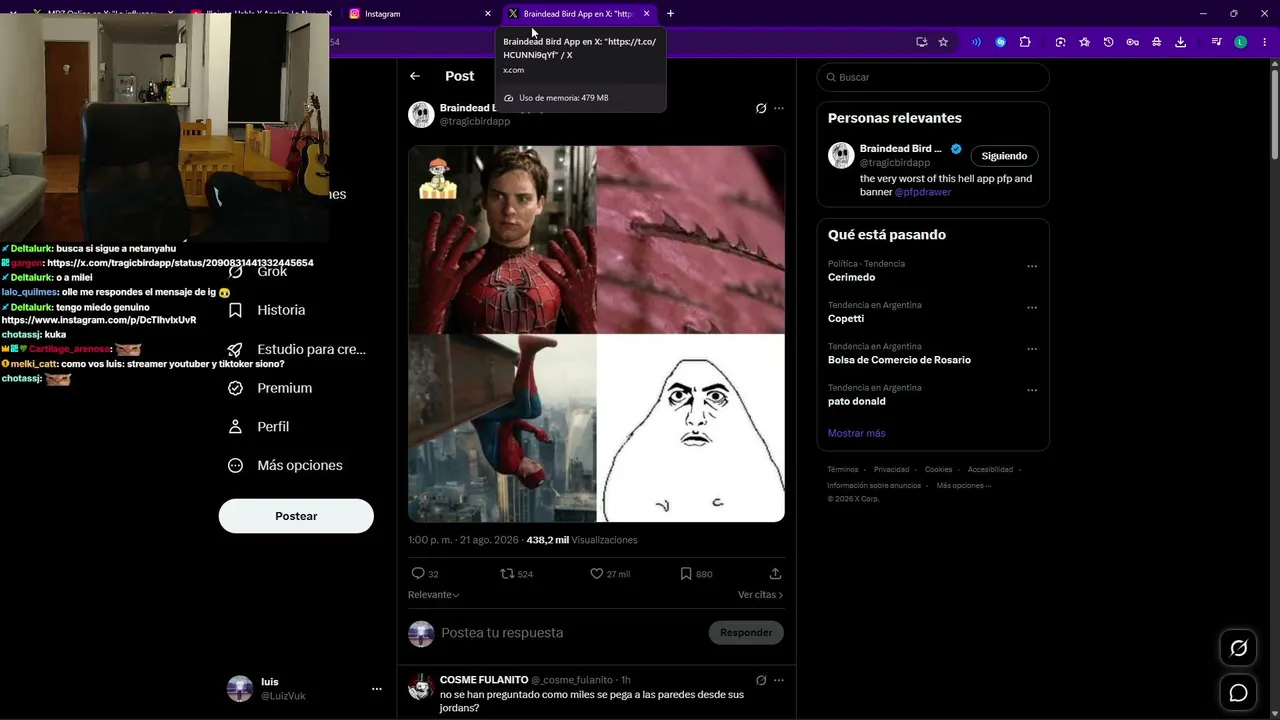Image resolution: width=1280 pixels, height=720 pixels.
Task: Open Más opciones in the left navigation
Action: (x=285, y=465)
